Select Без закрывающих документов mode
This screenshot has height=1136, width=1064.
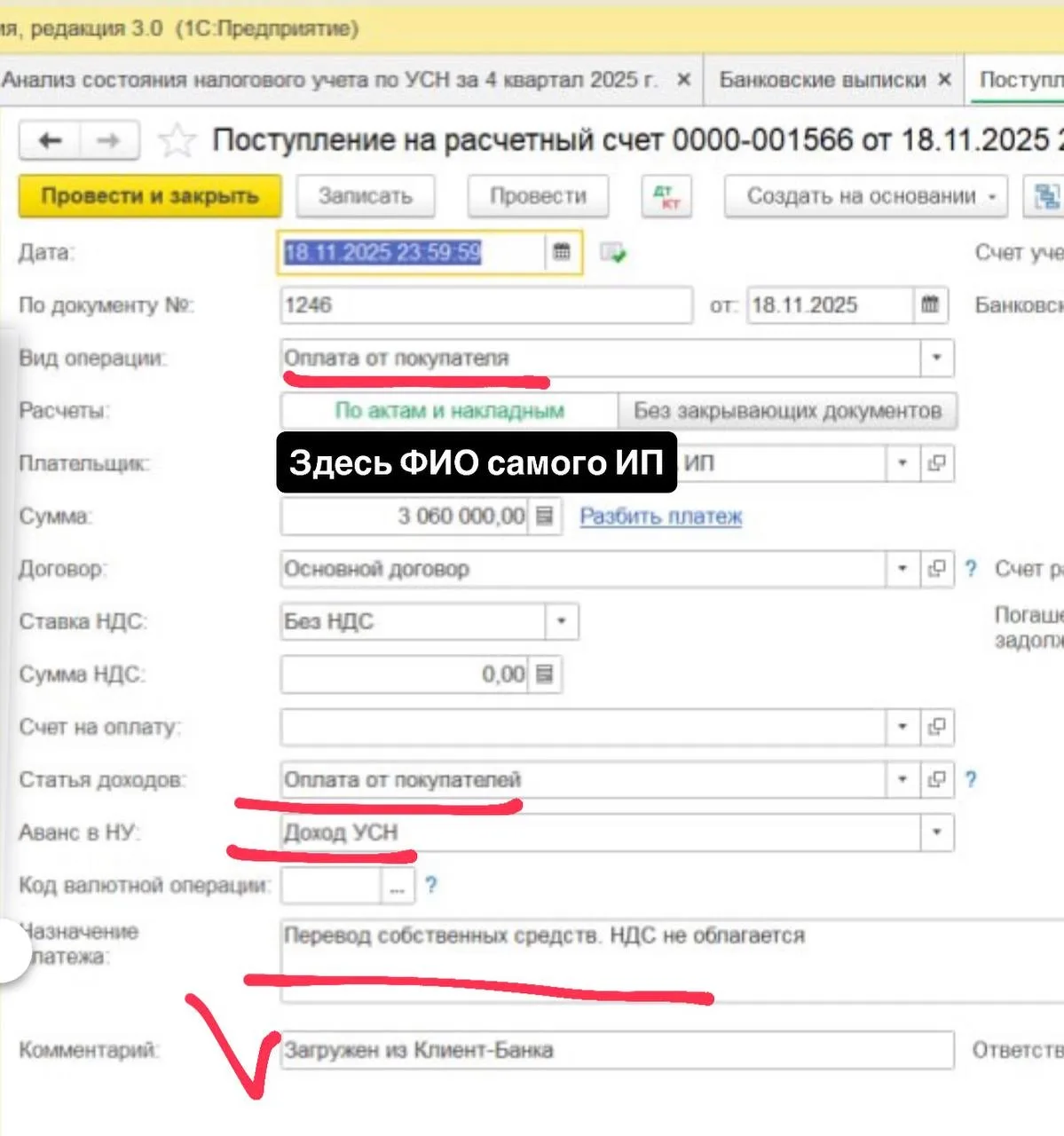pyautogui.click(x=787, y=411)
